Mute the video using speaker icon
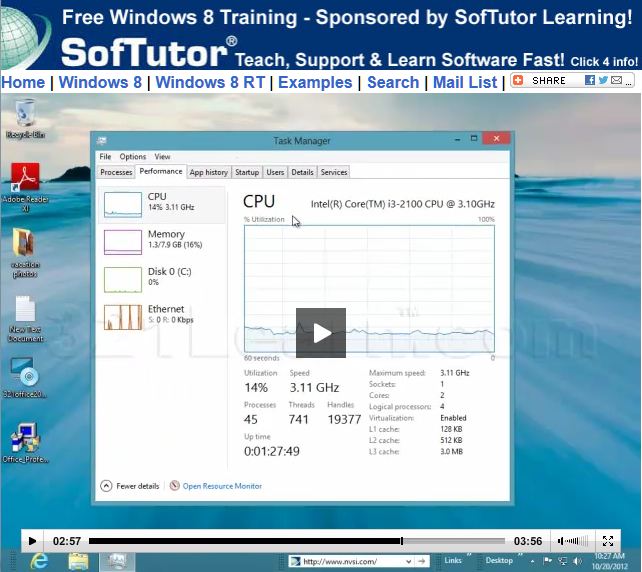The height and width of the screenshot is (572, 642). point(561,541)
